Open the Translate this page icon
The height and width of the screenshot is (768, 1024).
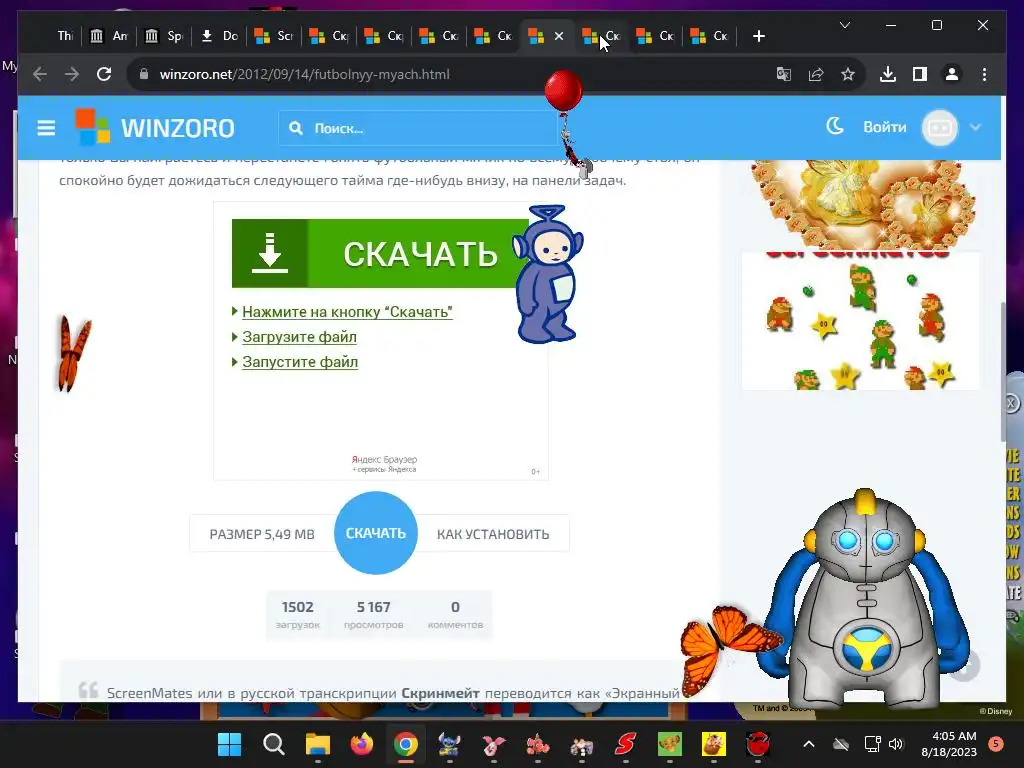tap(784, 74)
